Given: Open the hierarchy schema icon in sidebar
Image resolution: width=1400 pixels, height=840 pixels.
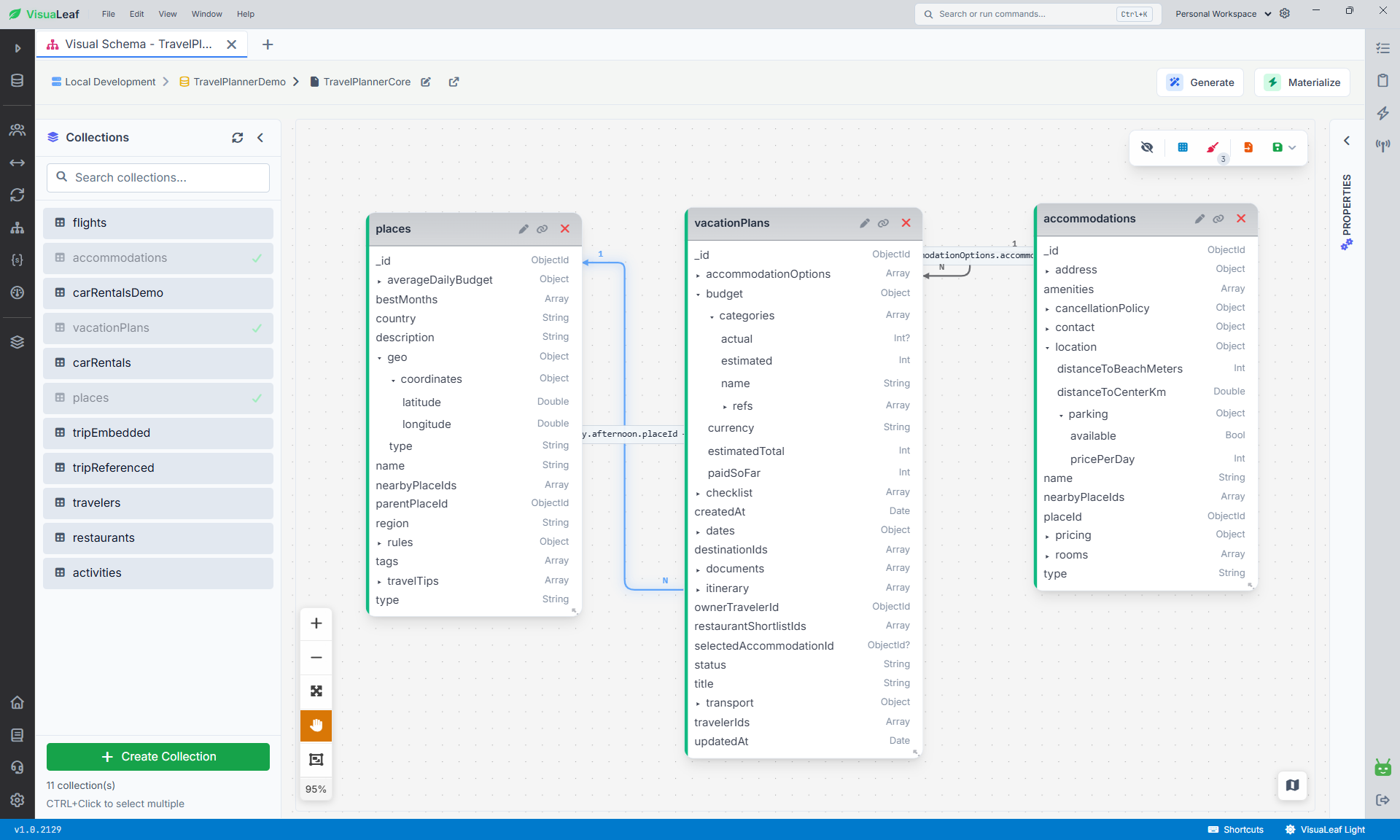Looking at the screenshot, I should pos(17,228).
